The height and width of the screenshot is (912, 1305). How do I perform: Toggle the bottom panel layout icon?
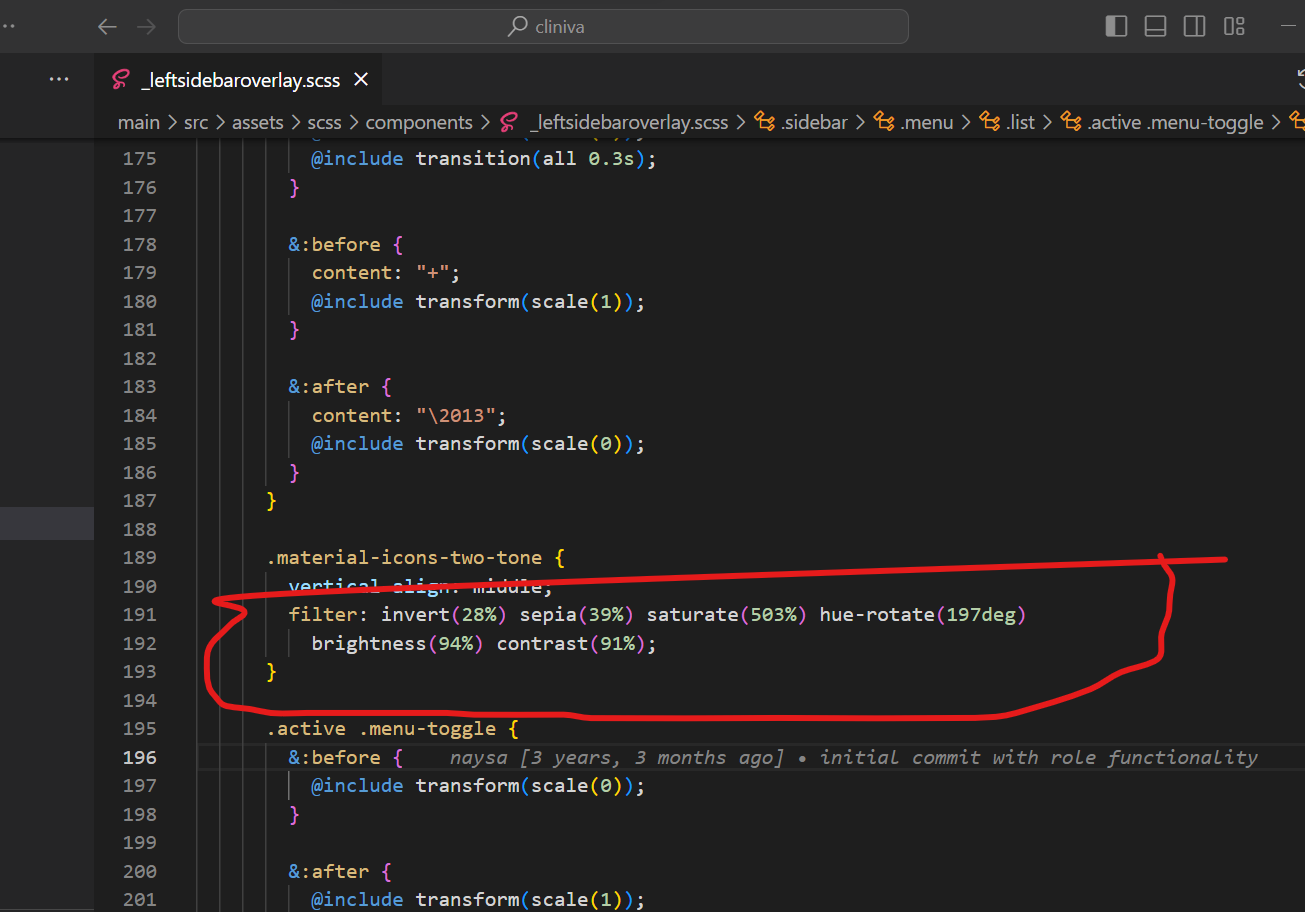[x=1155, y=27]
